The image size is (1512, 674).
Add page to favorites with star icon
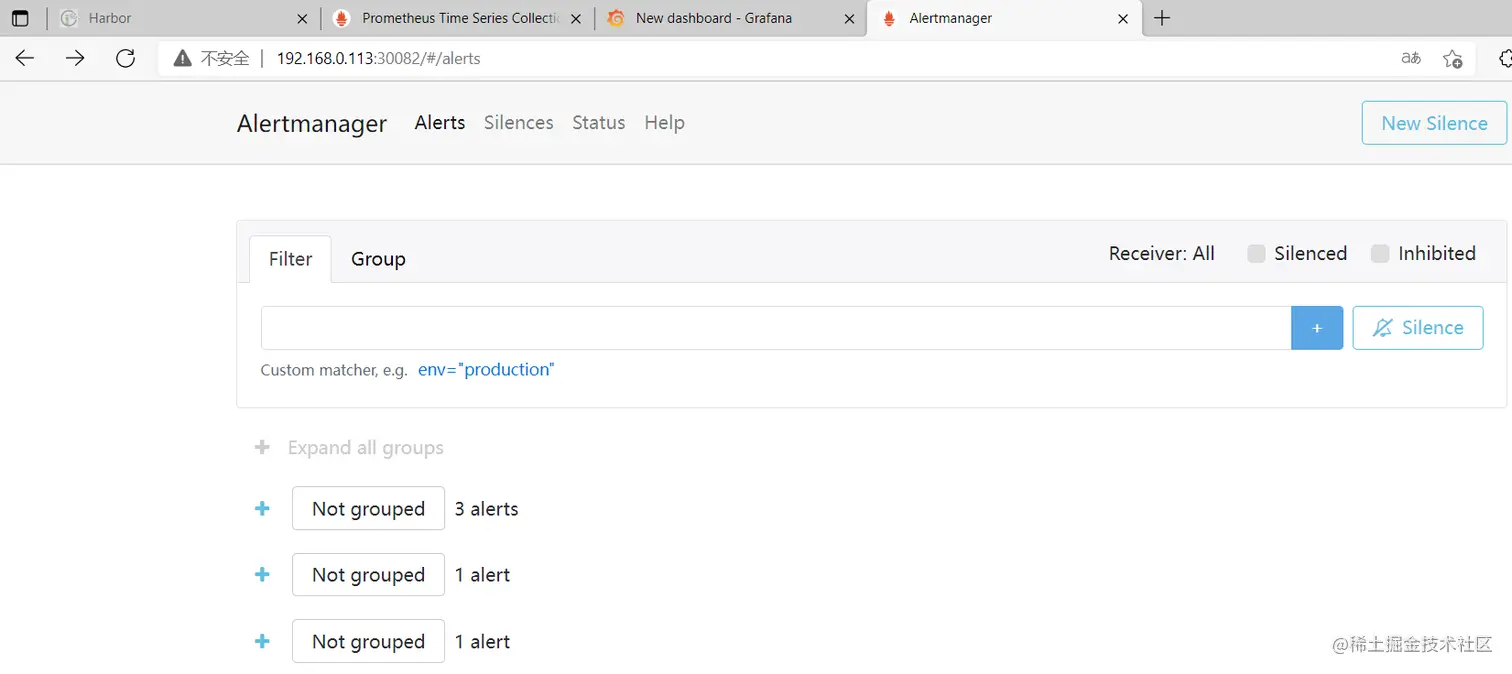click(1453, 59)
